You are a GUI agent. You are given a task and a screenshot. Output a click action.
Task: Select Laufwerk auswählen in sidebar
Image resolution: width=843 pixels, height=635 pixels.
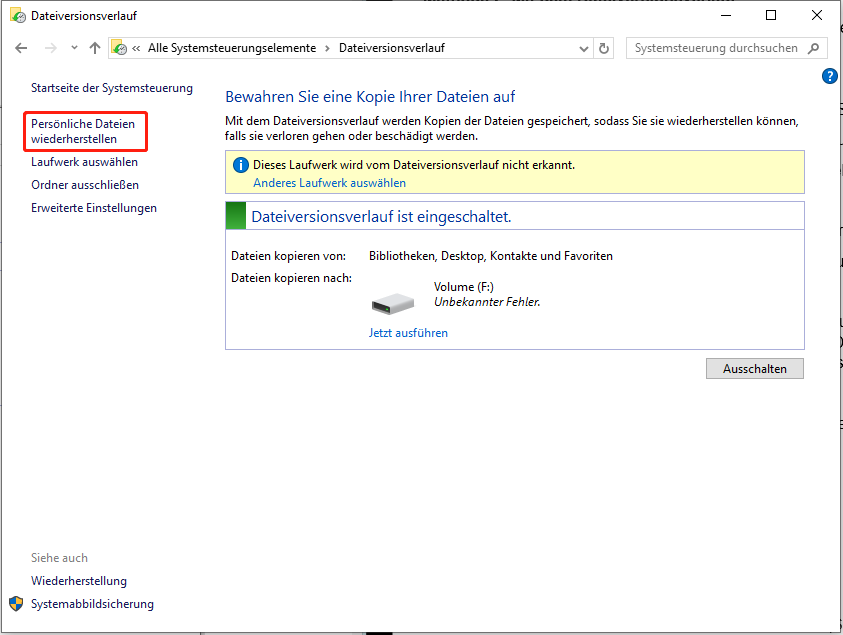(84, 162)
